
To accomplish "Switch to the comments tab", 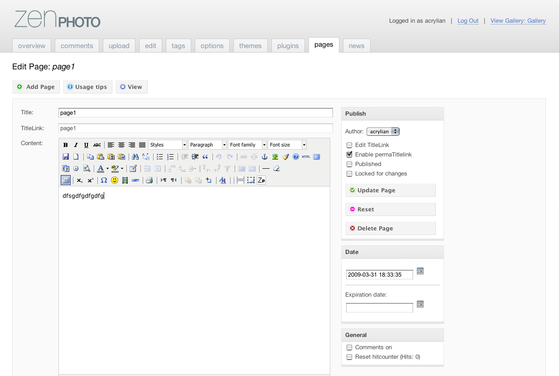I will pos(77,46).
